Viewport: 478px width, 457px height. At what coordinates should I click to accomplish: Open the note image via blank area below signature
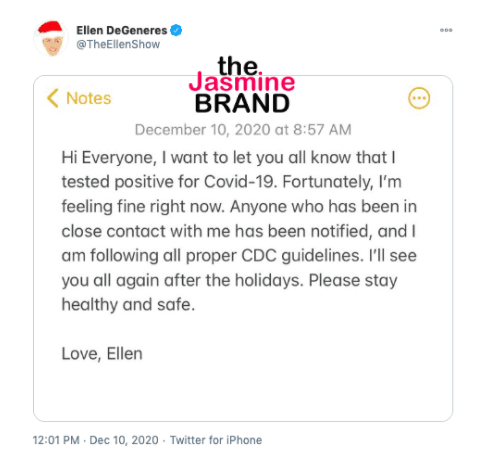[243, 392]
